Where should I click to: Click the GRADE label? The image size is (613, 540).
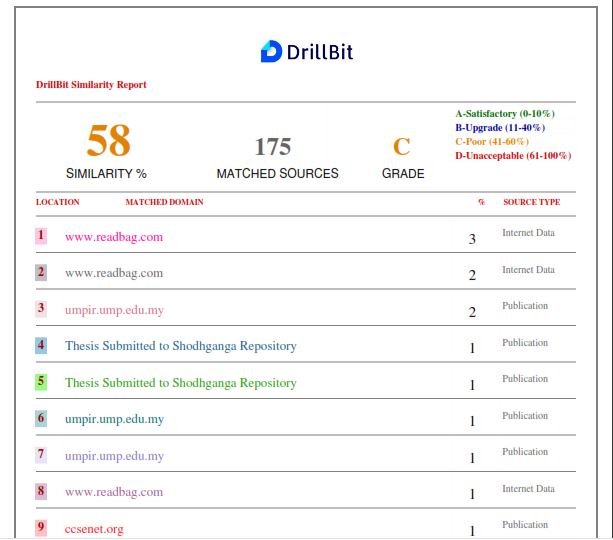click(403, 173)
